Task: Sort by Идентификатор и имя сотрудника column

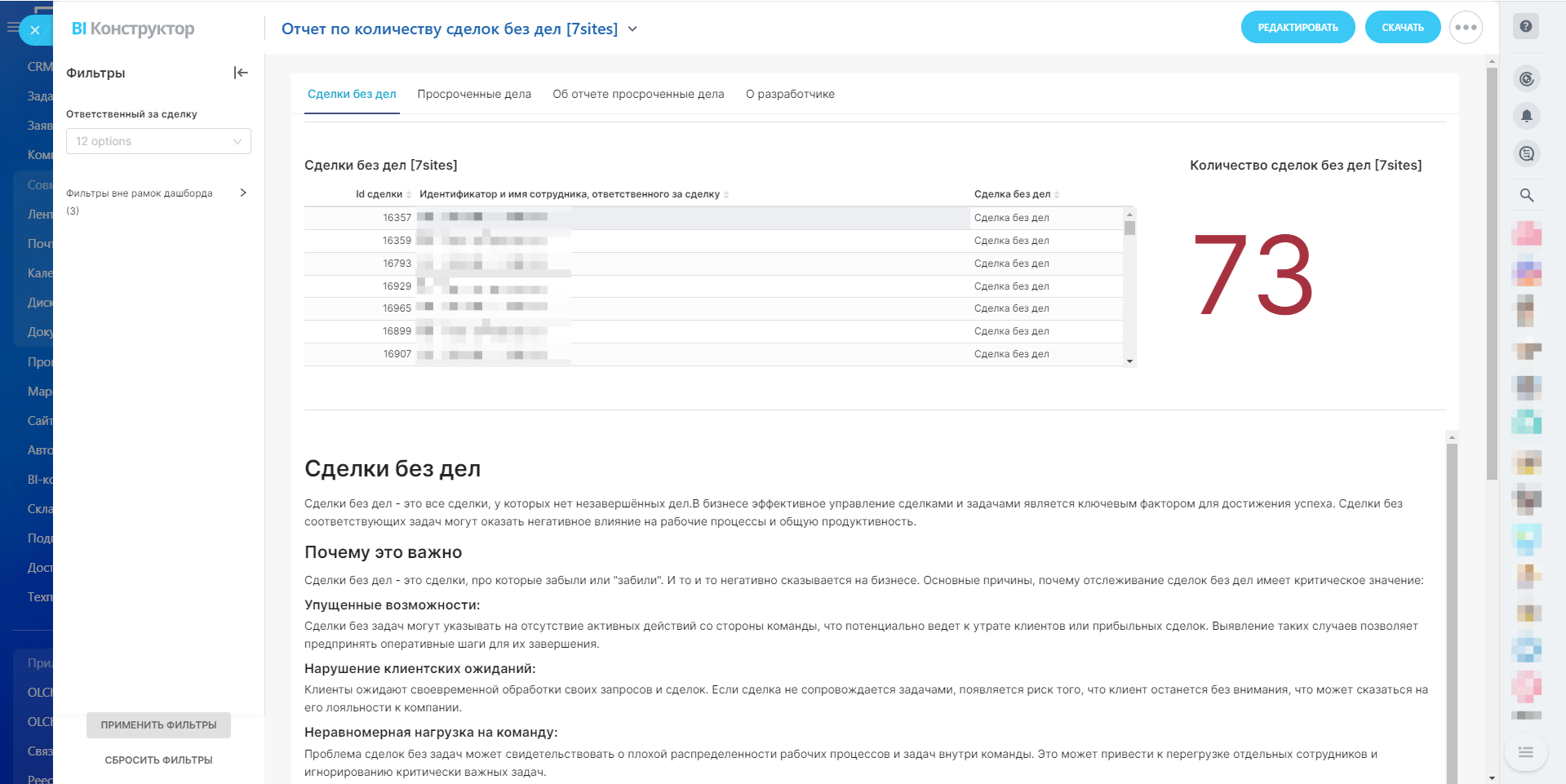Action: tap(574, 194)
